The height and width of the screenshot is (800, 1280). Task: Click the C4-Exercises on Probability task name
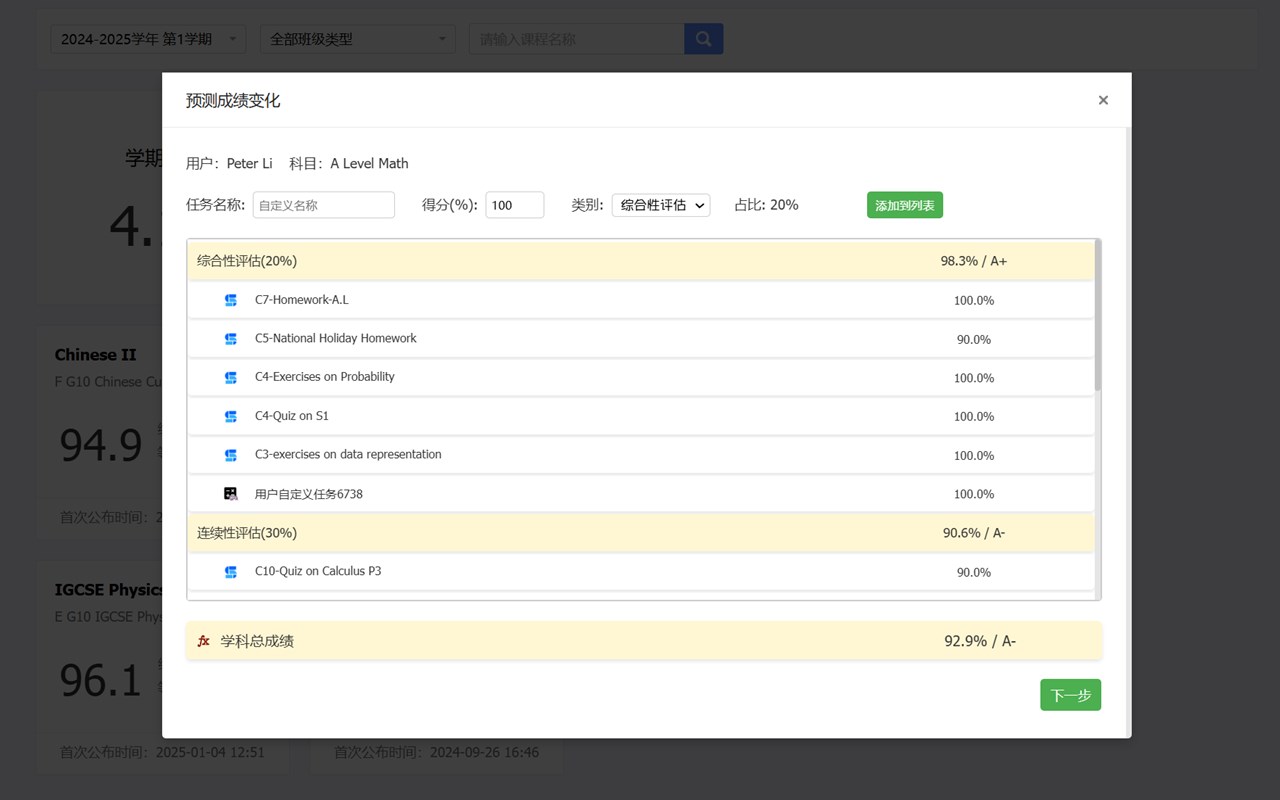coord(325,377)
